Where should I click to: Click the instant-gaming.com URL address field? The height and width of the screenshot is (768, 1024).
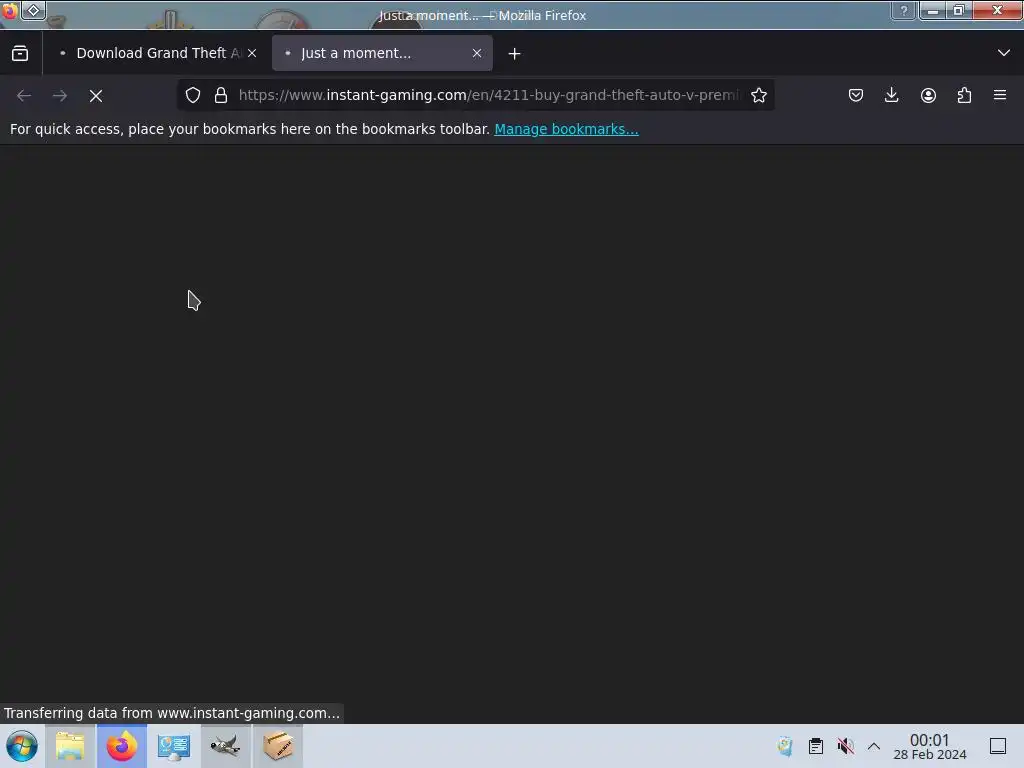pyautogui.click(x=490, y=95)
